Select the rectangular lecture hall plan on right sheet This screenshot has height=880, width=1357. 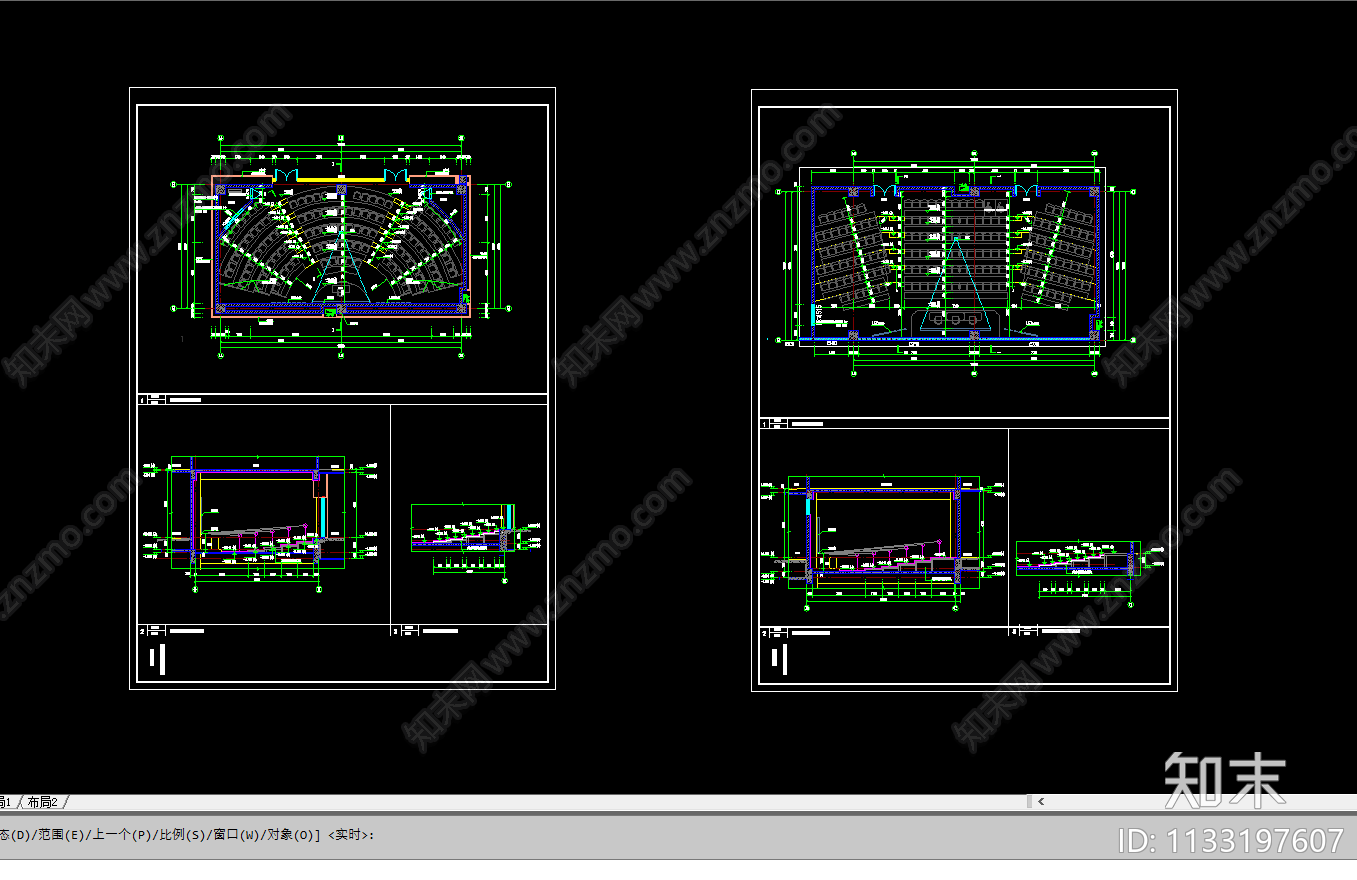955,263
